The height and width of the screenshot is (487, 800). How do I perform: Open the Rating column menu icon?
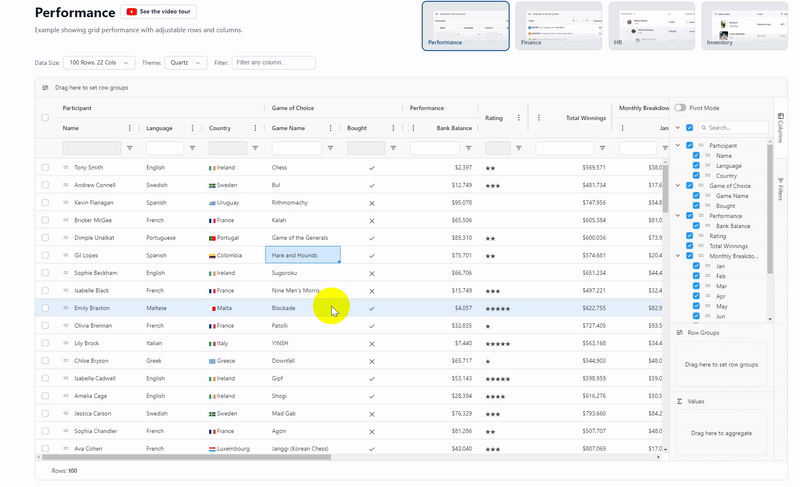click(x=519, y=118)
